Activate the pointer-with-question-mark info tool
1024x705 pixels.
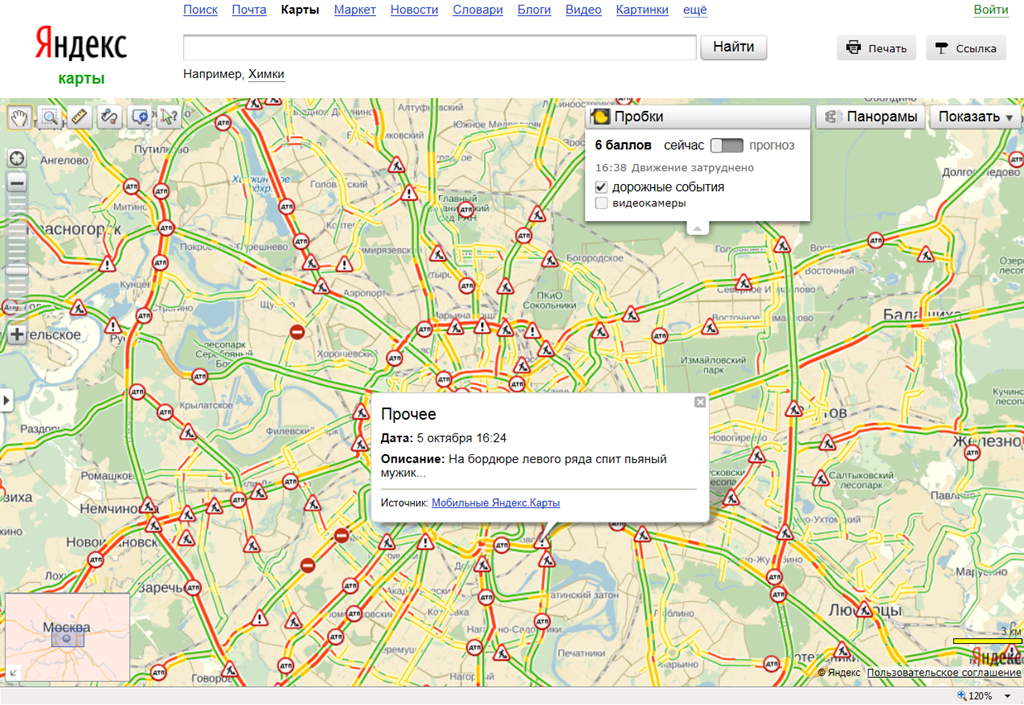168,118
